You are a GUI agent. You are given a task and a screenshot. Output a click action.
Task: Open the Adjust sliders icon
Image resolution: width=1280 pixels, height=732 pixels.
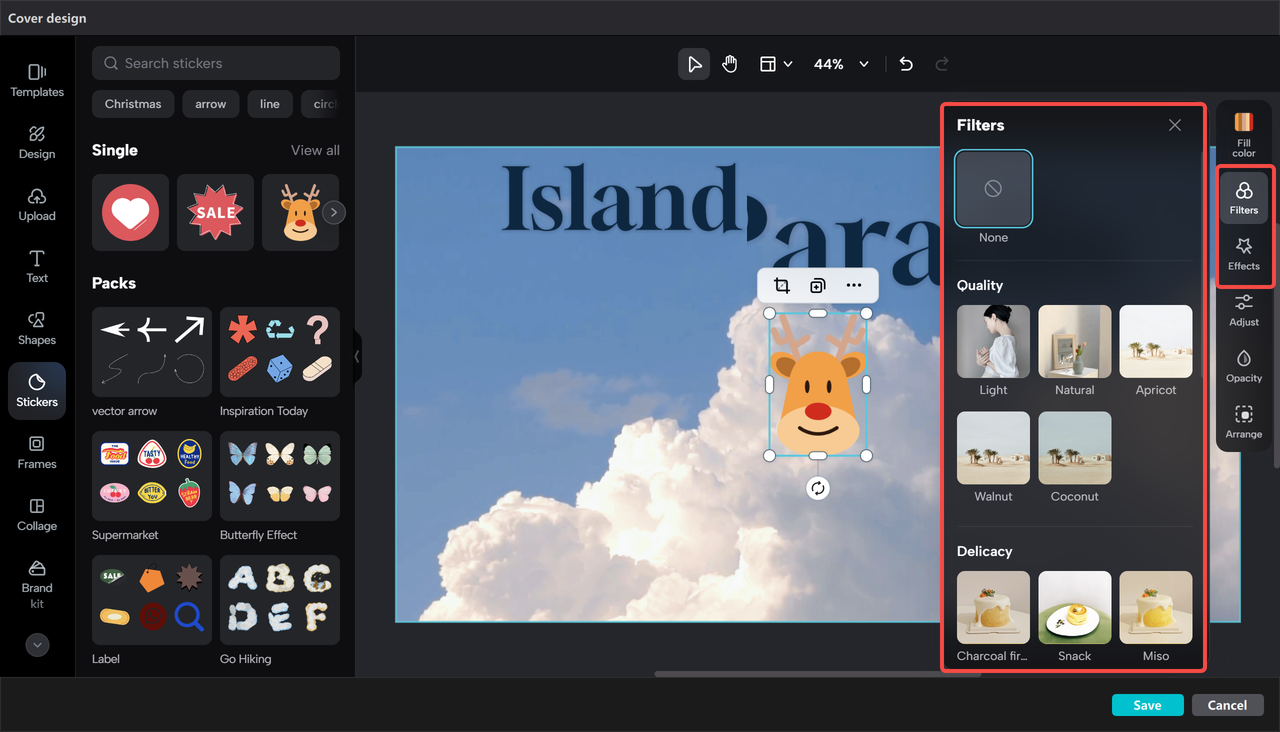pos(1244,310)
